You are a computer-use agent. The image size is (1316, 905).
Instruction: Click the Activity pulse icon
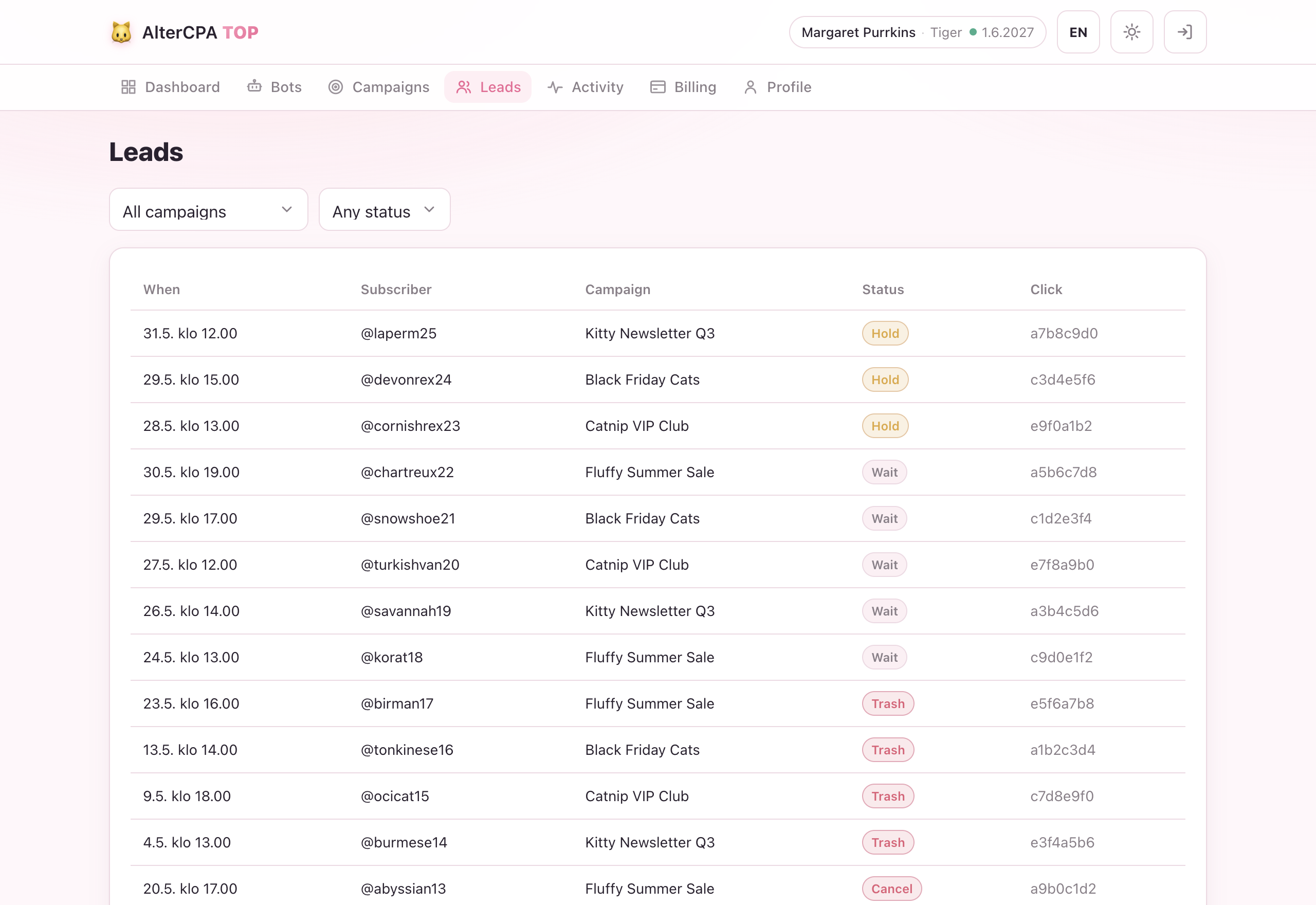click(x=555, y=87)
